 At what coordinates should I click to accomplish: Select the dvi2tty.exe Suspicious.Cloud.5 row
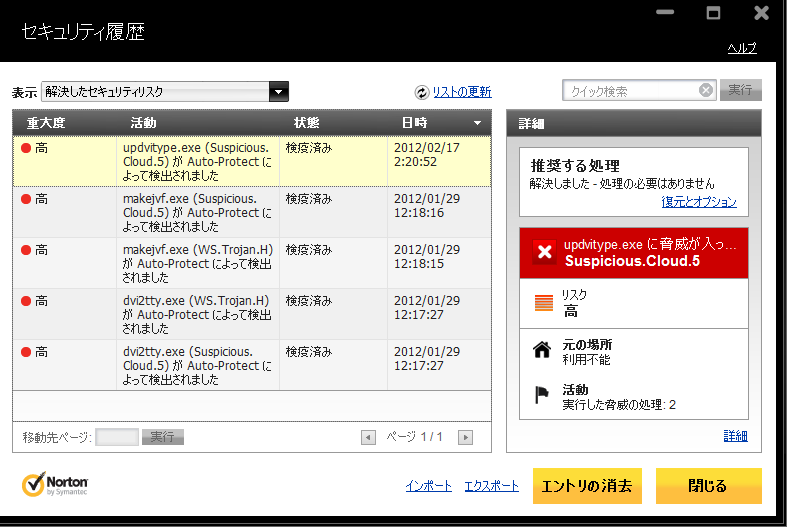[x=252, y=365]
